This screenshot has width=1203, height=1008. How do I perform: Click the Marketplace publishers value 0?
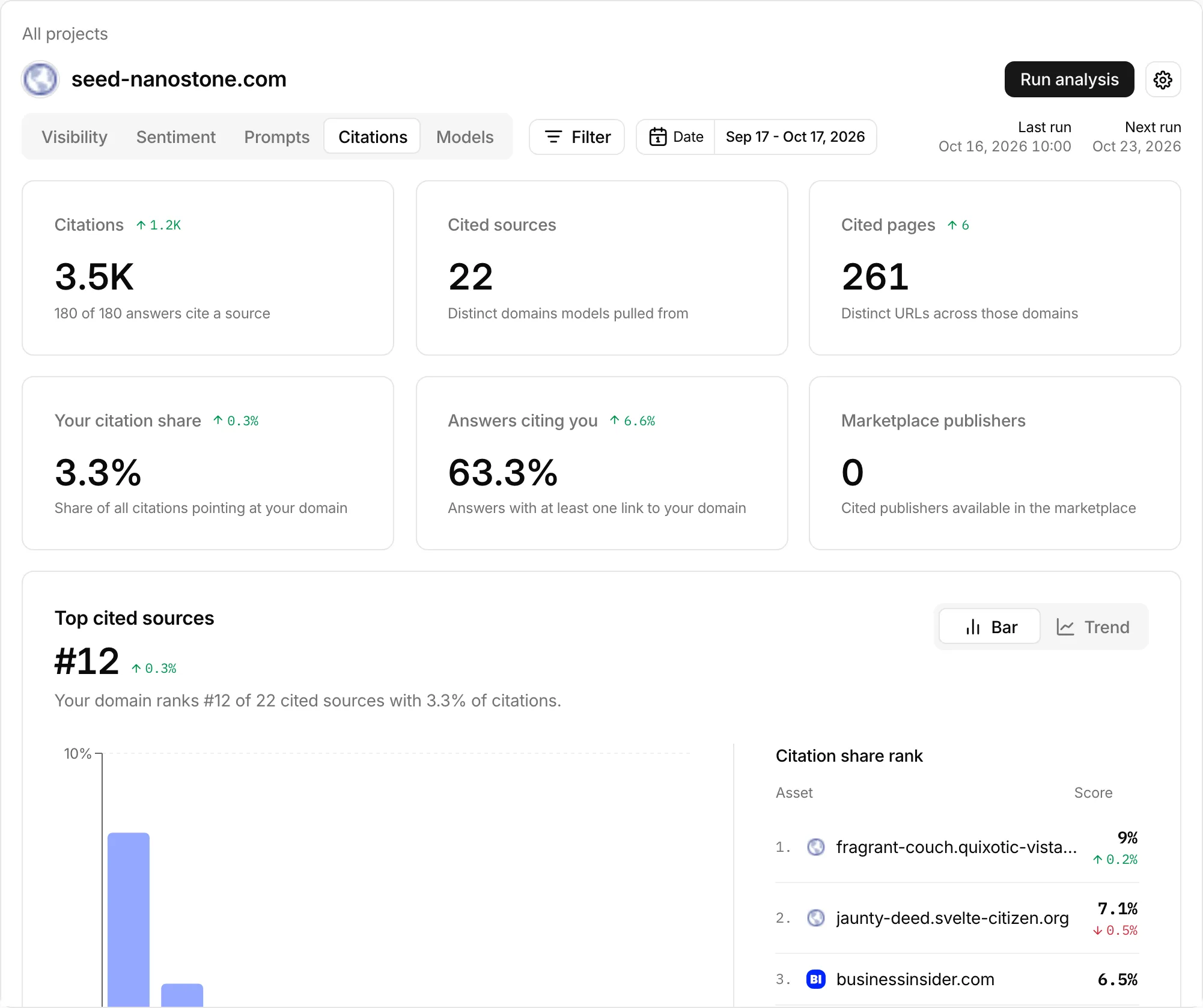coord(853,472)
